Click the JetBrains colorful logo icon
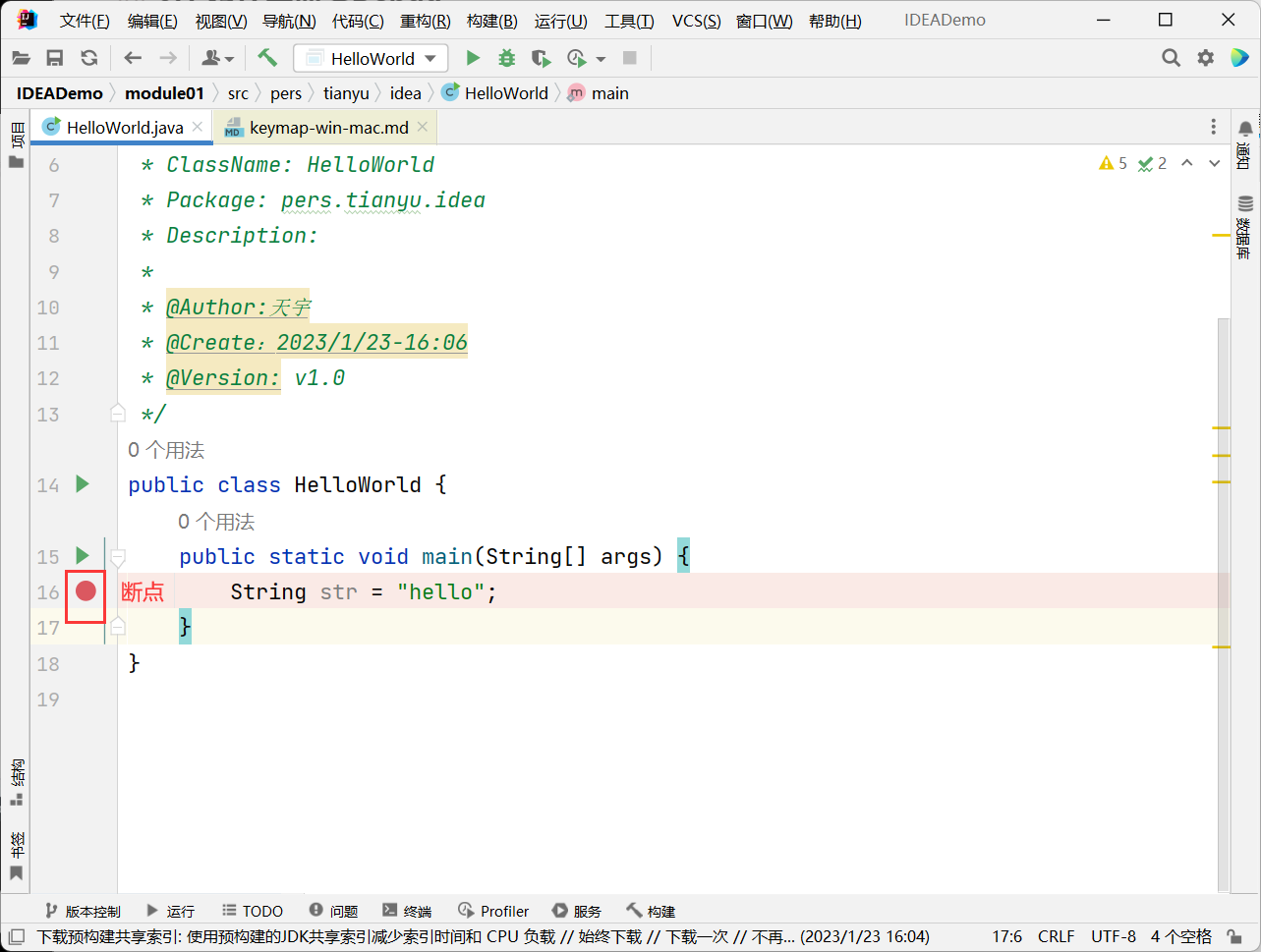 (1239, 58)
